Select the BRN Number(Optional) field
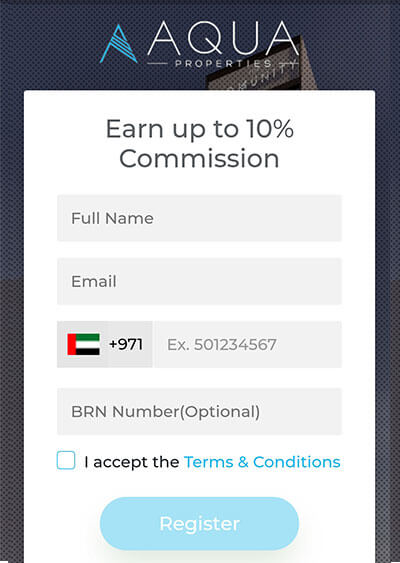Image resolution: width=400 pixels, height=563 pixels. tap(199, 411)
